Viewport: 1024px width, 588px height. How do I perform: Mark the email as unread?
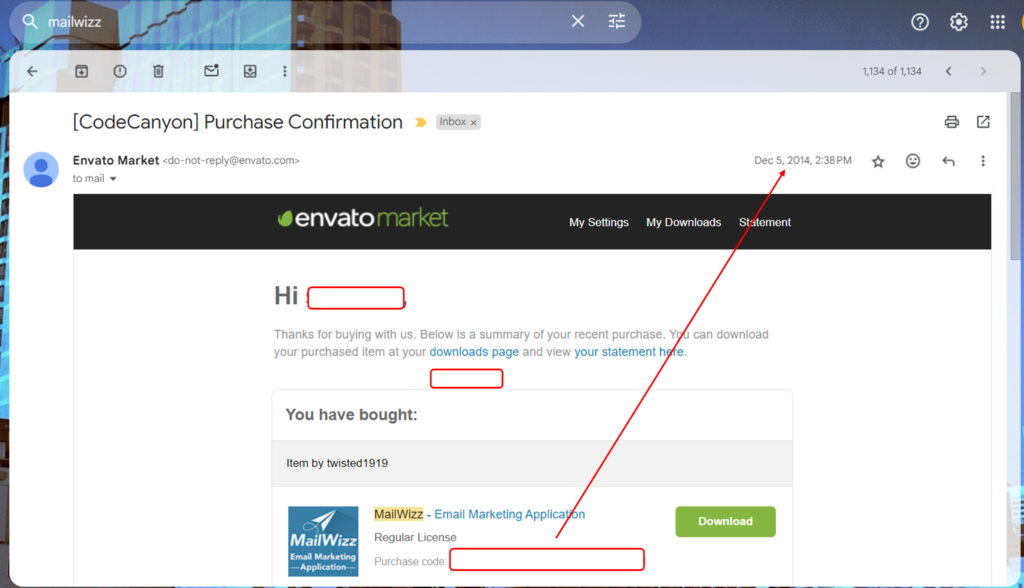click(x=212, y=71)
